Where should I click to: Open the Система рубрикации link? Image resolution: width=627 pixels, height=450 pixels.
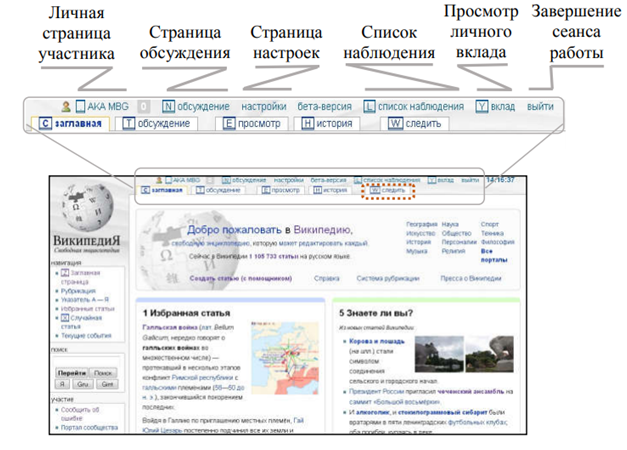(x=388, y=278)
